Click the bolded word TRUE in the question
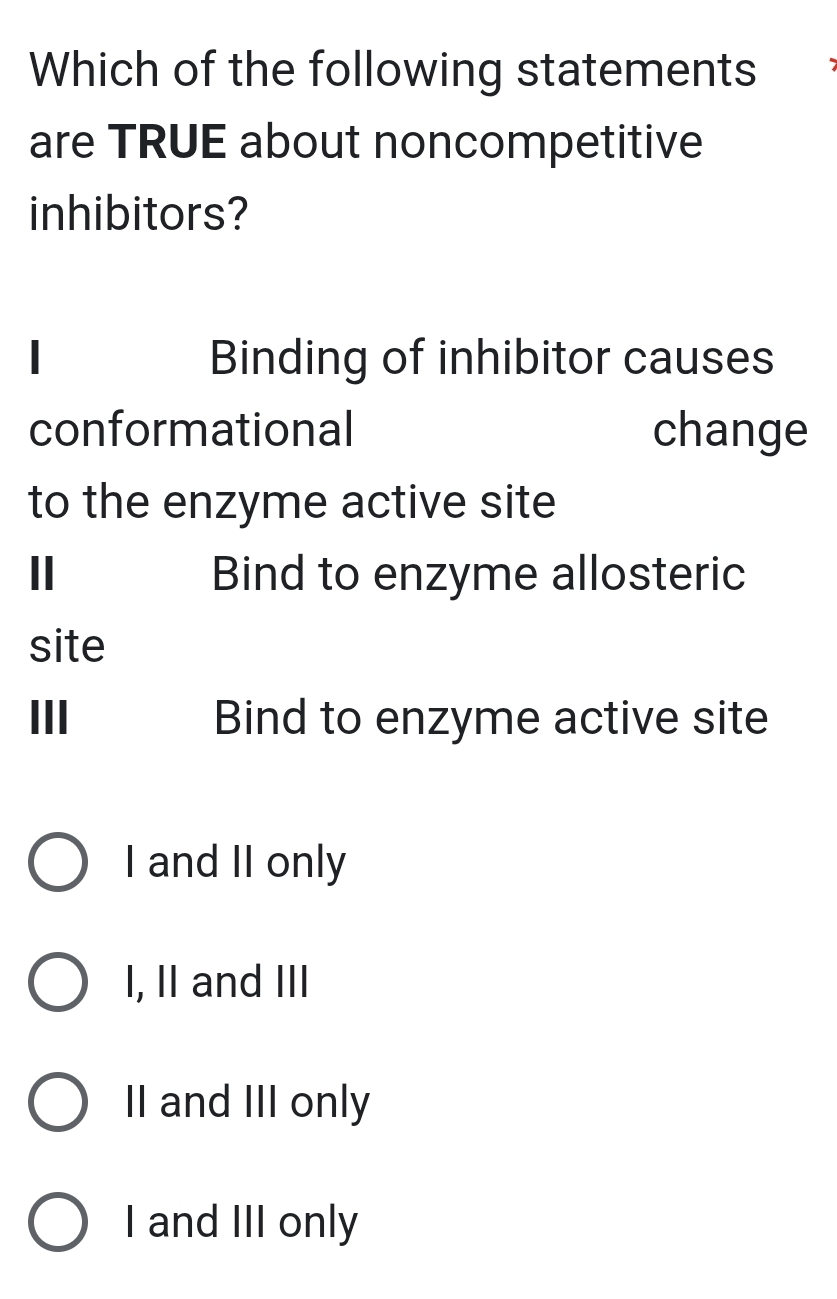This screenshot has width=837, height=1299. click(x=168, y=142)
